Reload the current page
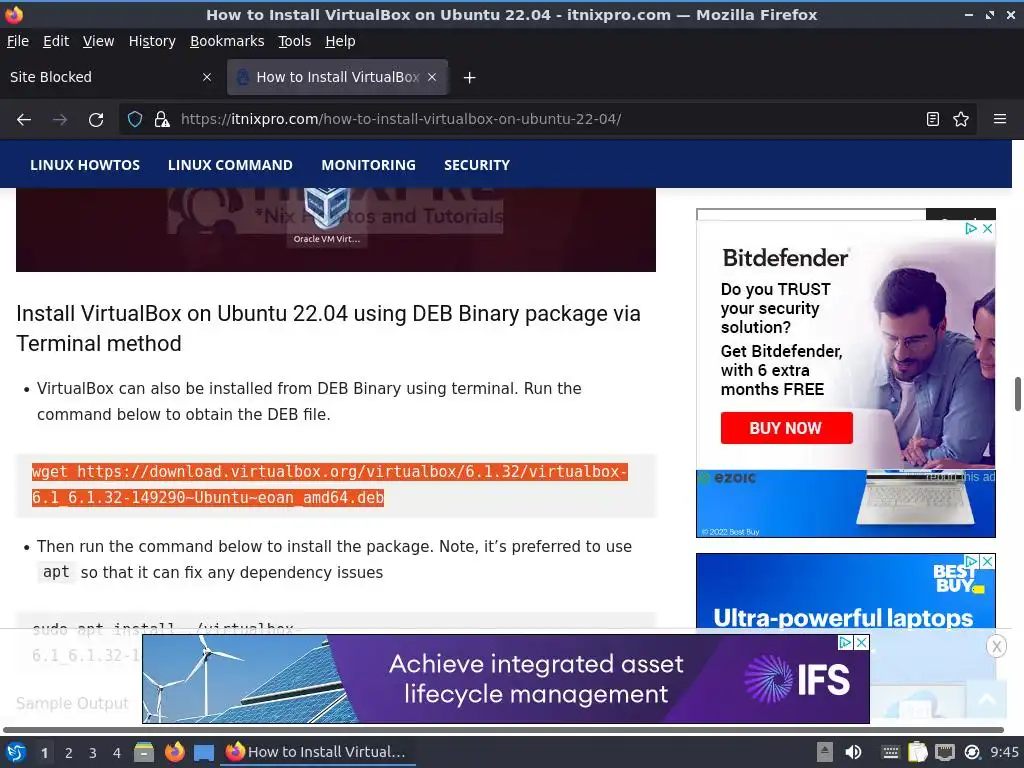Viewport: 1024px width, 768px height. click(x=96, y=120)
